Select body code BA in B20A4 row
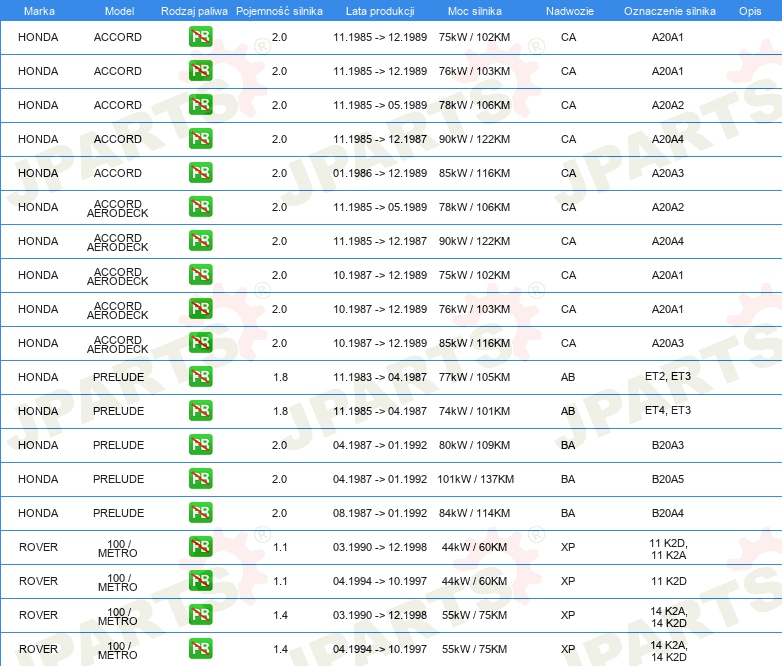Screen dimensions: 782x666 coord(568,513)
